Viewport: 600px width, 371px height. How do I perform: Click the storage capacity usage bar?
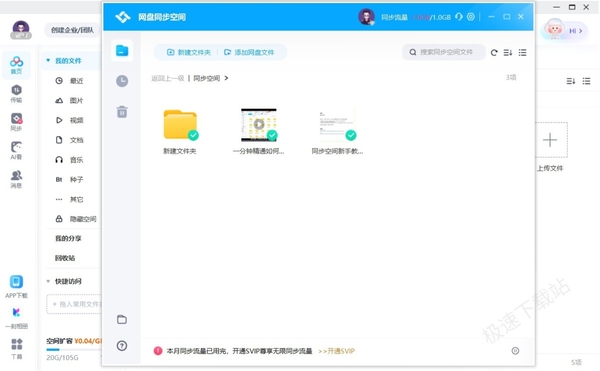click(x=74, y=349)
